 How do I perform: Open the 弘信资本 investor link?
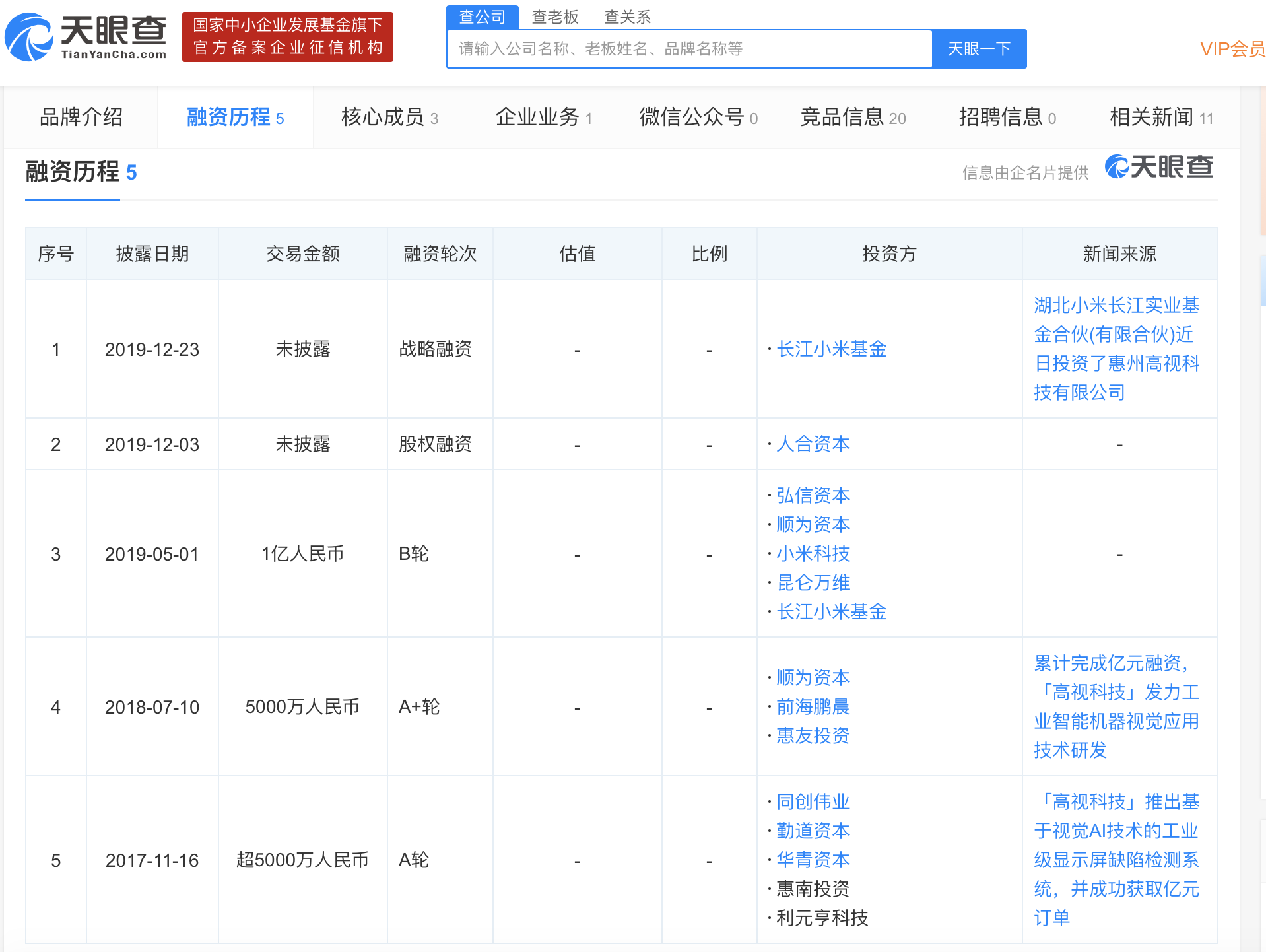coord(813,495)
